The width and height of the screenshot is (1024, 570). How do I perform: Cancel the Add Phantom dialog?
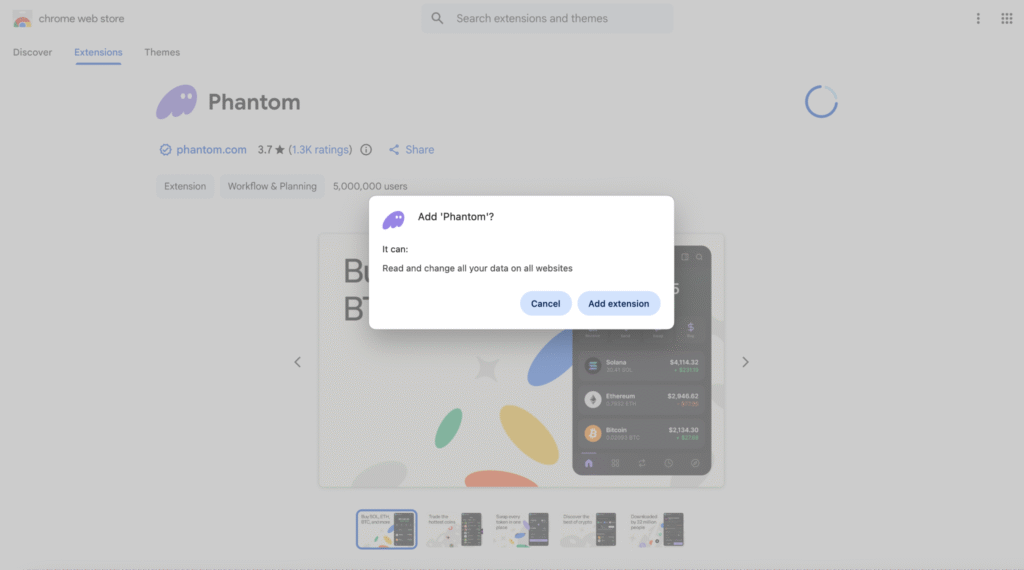545,304
